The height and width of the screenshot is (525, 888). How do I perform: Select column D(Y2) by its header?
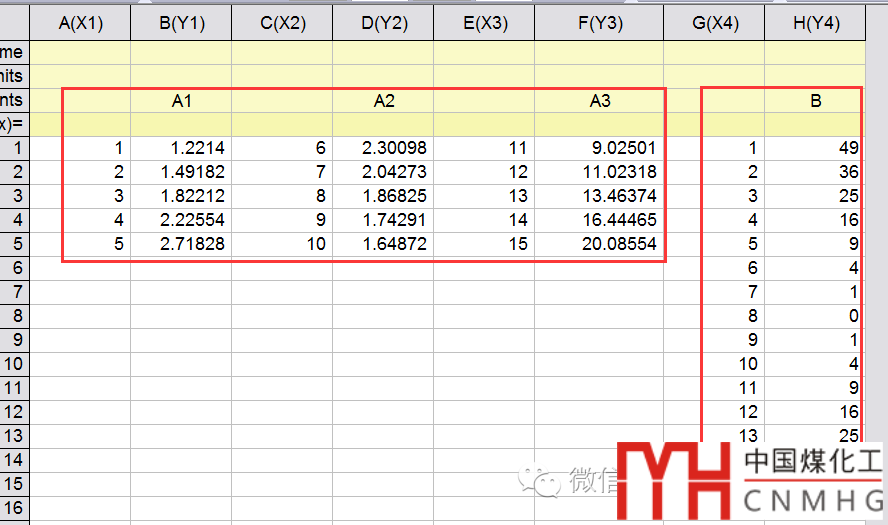[383, 24]
